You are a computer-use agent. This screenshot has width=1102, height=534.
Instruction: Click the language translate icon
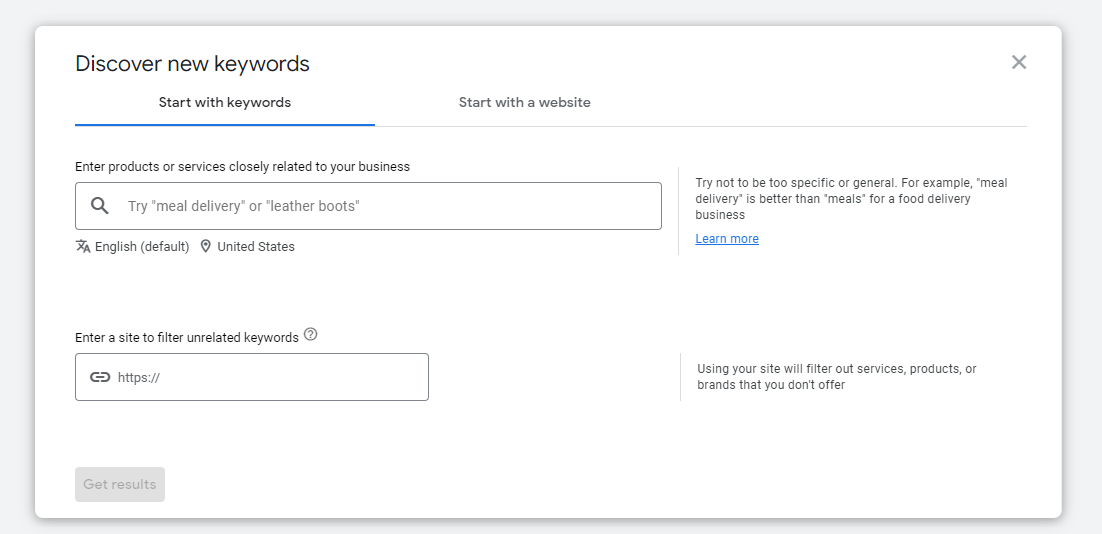point(83,246)
